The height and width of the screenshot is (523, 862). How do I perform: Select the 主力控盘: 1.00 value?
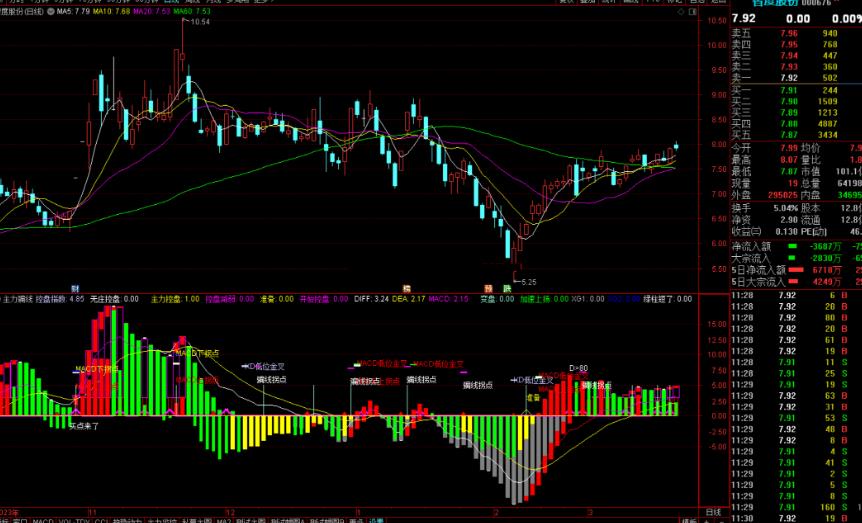pos(175,299)
